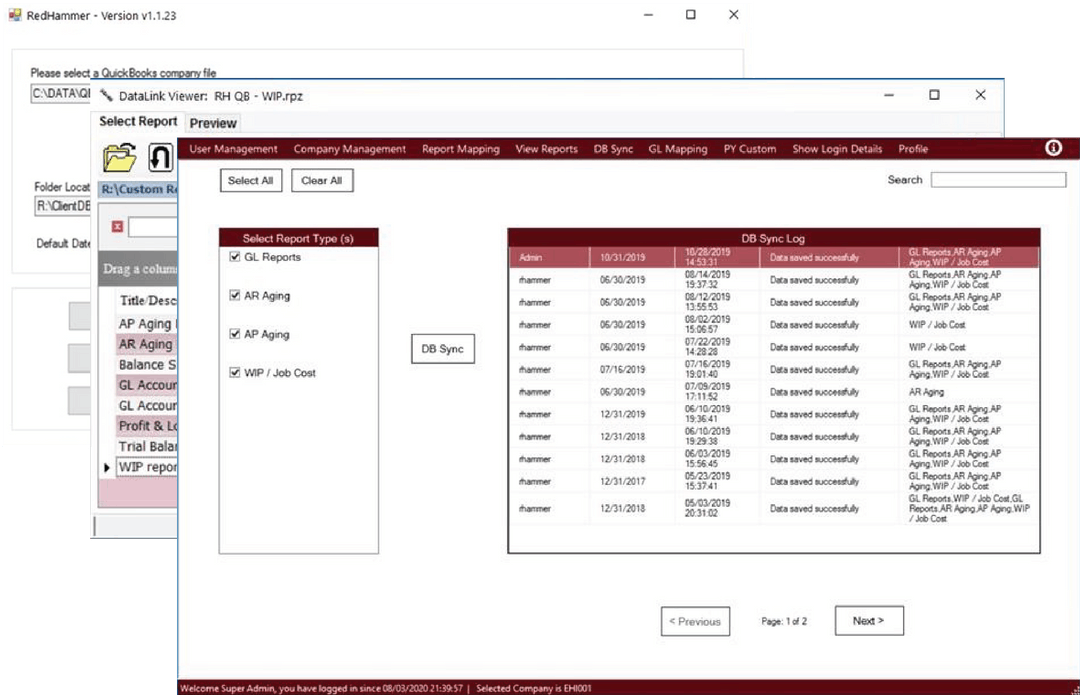Click inside the Search input field
Viewport: 1080px width, 695px height.
click(997, 180)
